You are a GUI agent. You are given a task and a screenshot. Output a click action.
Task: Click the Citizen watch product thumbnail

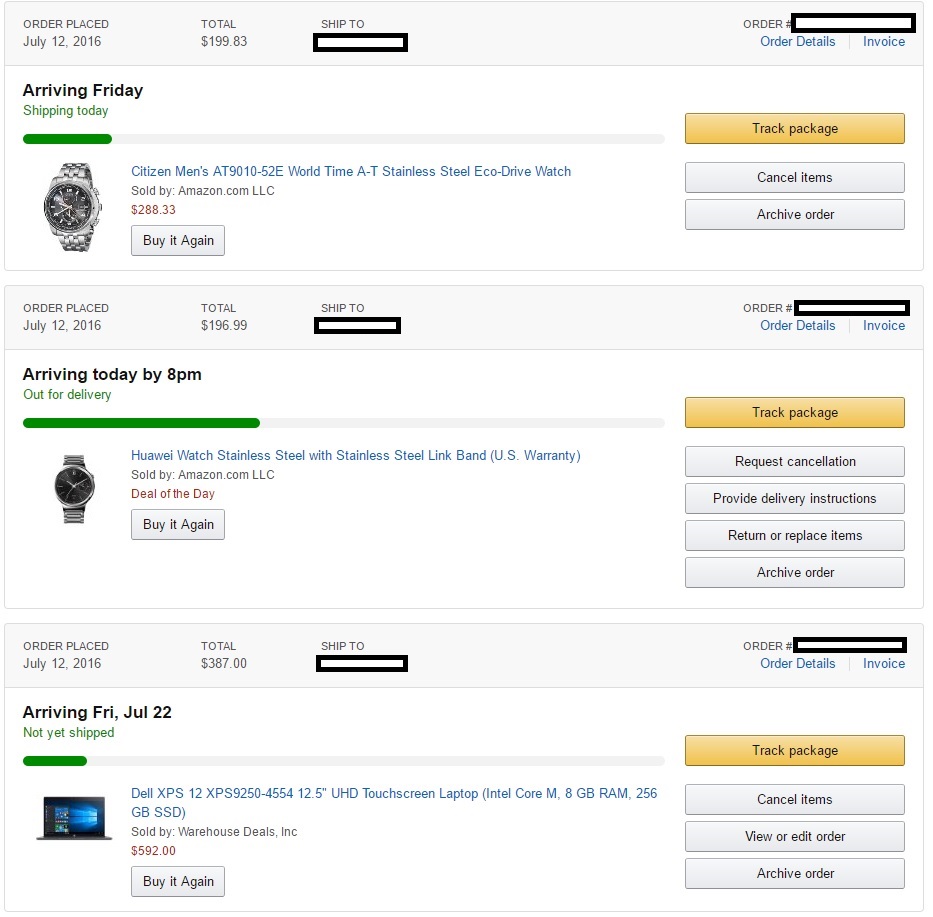point(73,207)
